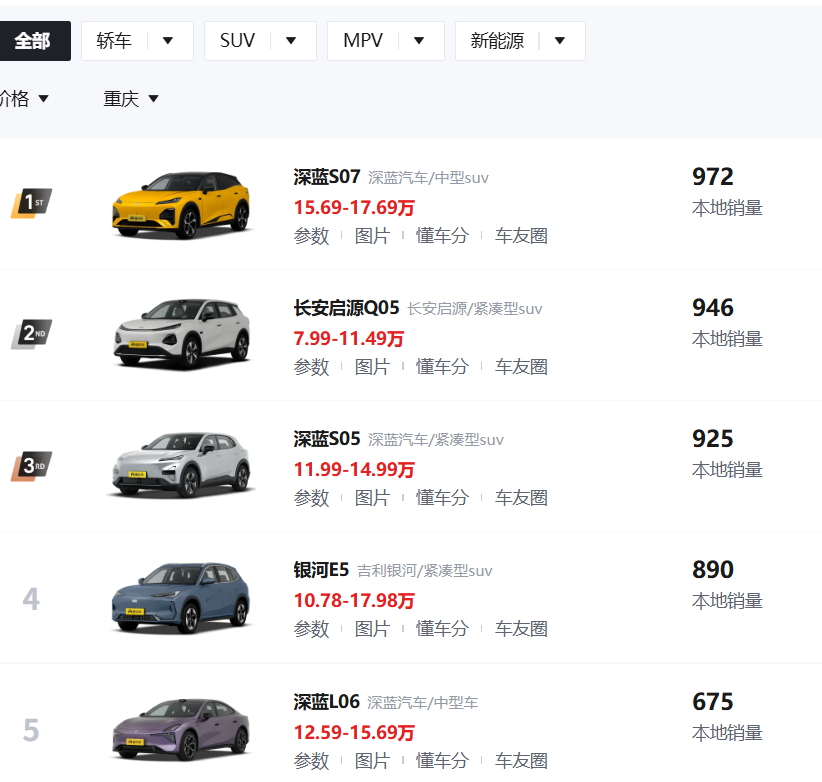Open 懂车分 for 深蓝S07
Image resolution: width=822 pixels, height=782 pixels.
click(442, 236)
